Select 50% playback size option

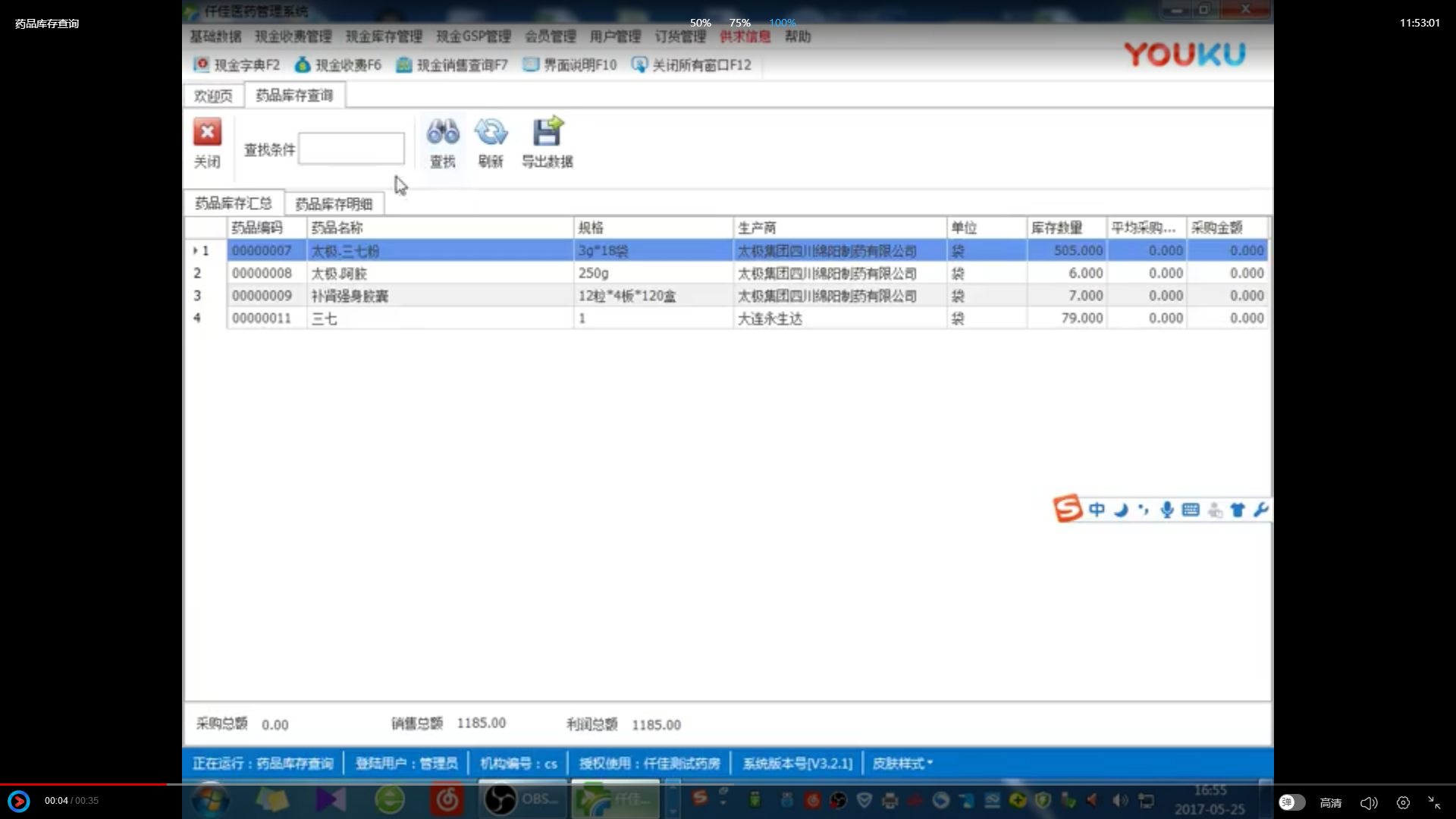(700, 23)
